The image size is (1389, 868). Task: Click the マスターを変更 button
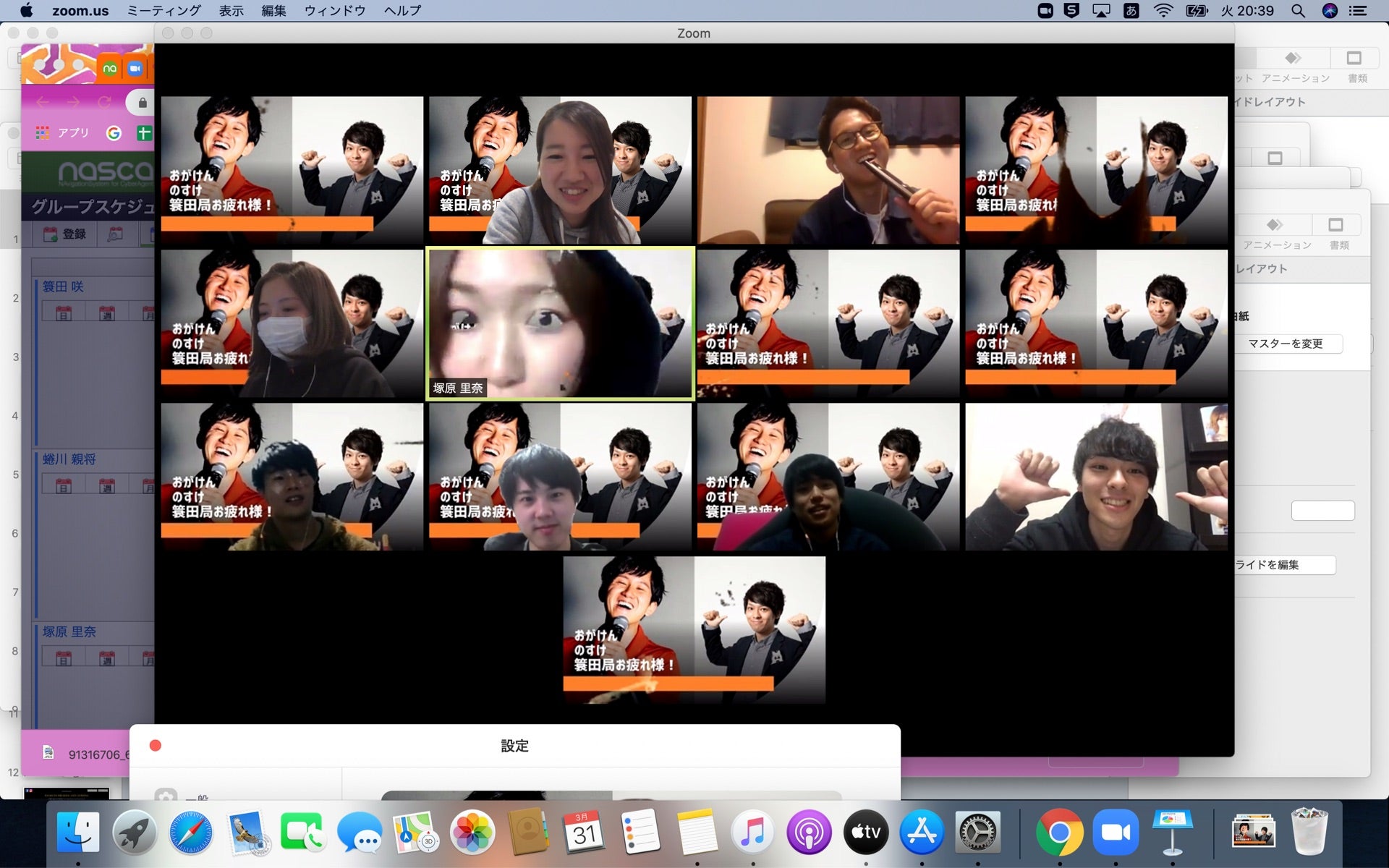(1286, 344)
